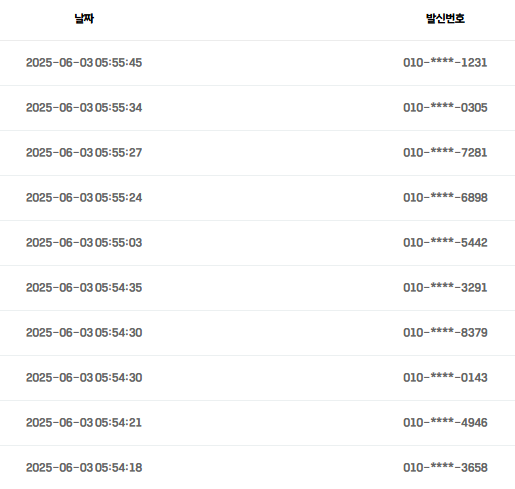The width and height of the screenshot is (515, 489).
Task: Click the 발신번호 column header
Action: (x=445, y=18)
